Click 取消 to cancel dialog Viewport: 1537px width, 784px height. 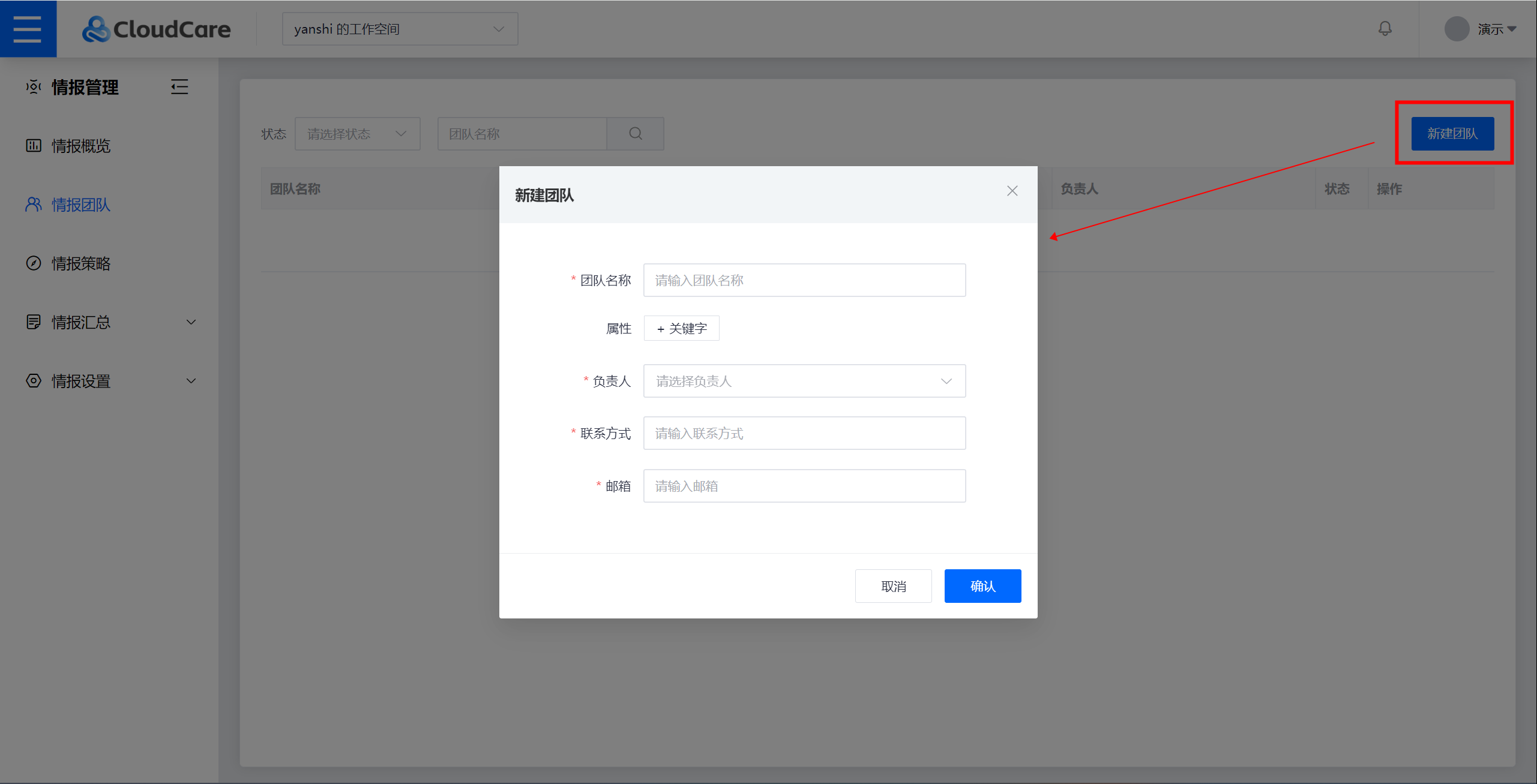[893, 586]
